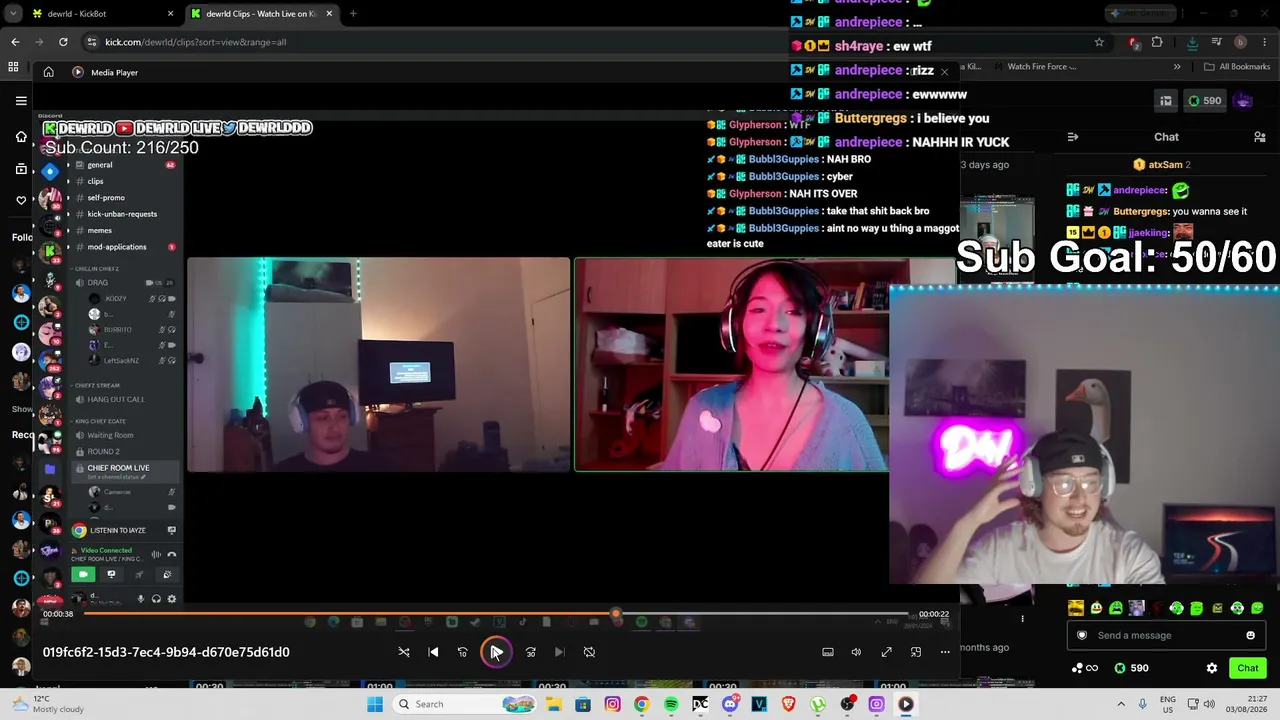Skip forward 30 seconds in Media Player

click(531, 652)
